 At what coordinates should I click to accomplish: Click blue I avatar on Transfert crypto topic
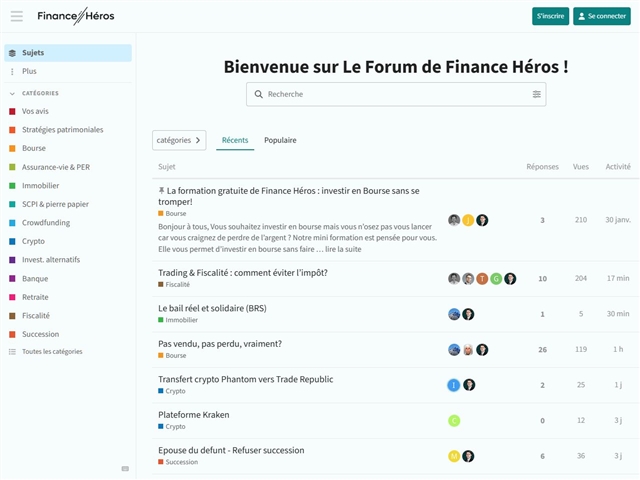(453, 385)
